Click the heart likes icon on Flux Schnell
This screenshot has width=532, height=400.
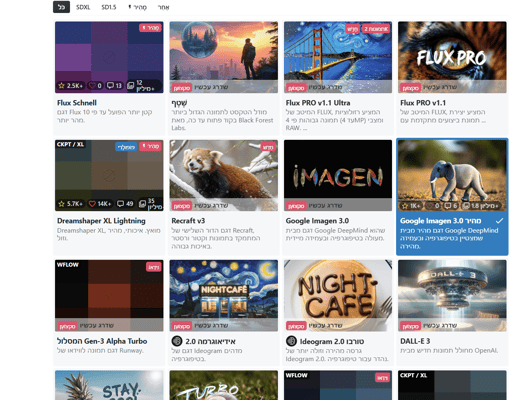[x=92, y=85]
